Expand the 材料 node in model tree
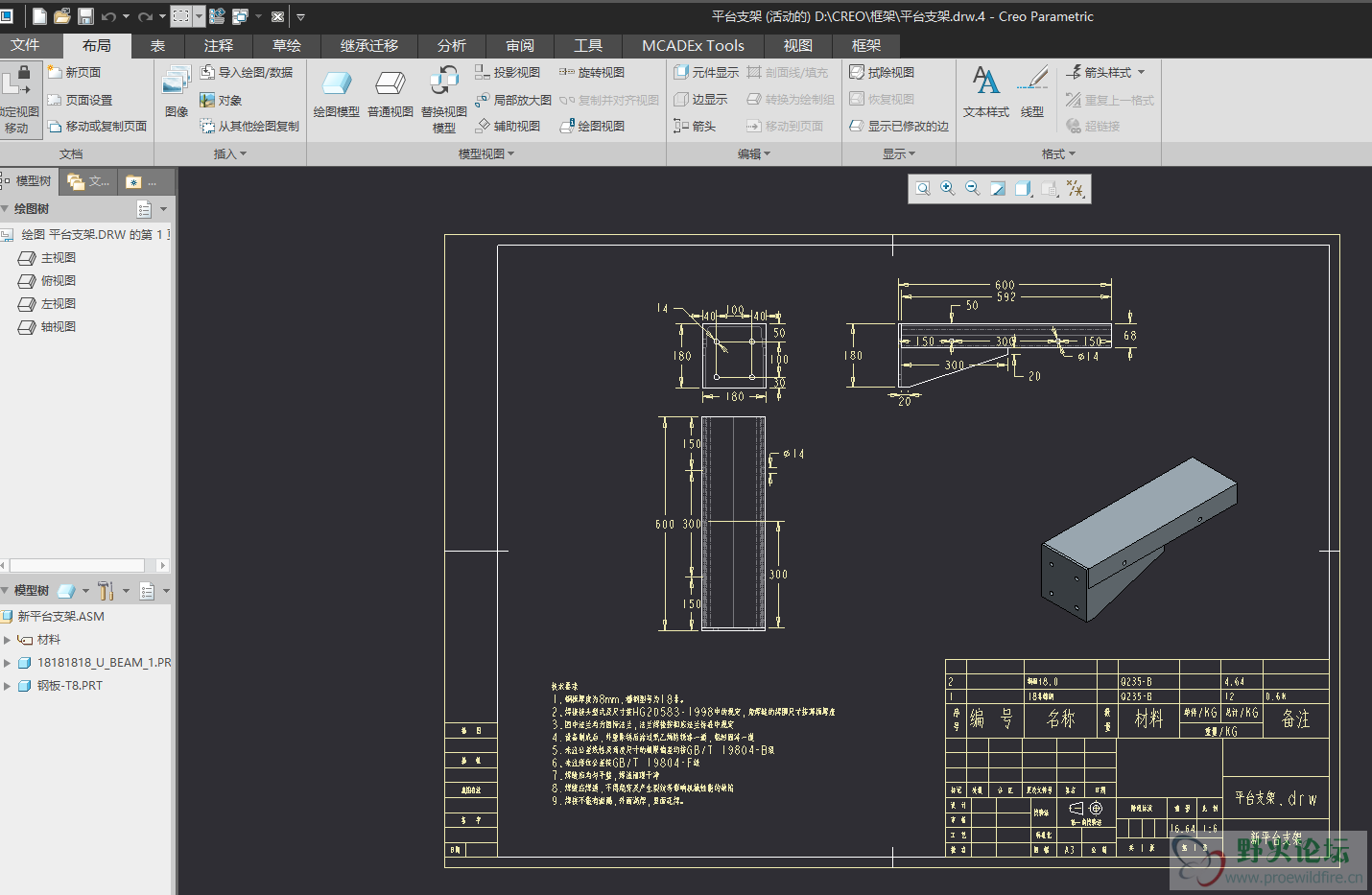 (8, 640)
